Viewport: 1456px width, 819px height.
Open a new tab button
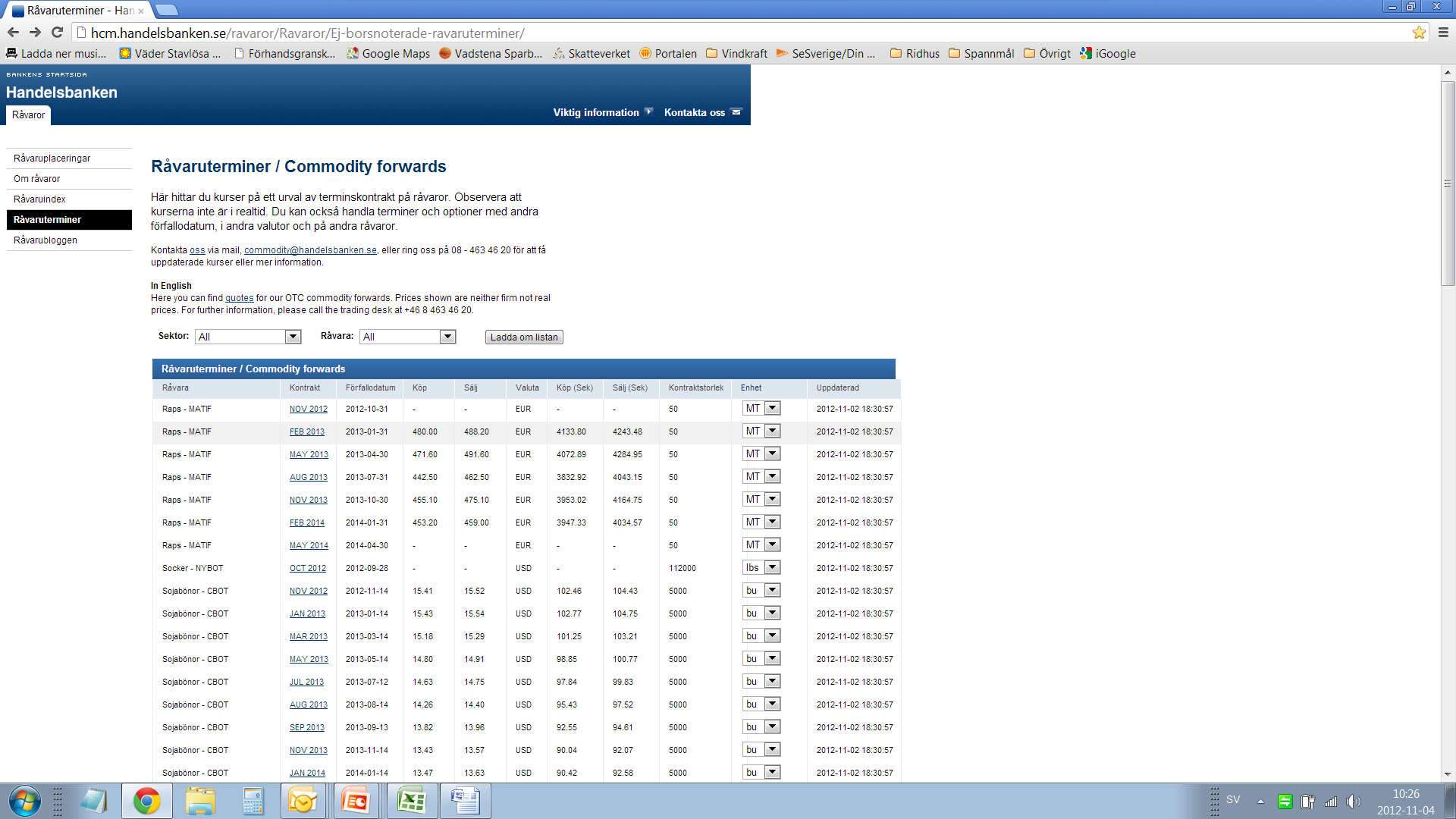pos(166,10)
